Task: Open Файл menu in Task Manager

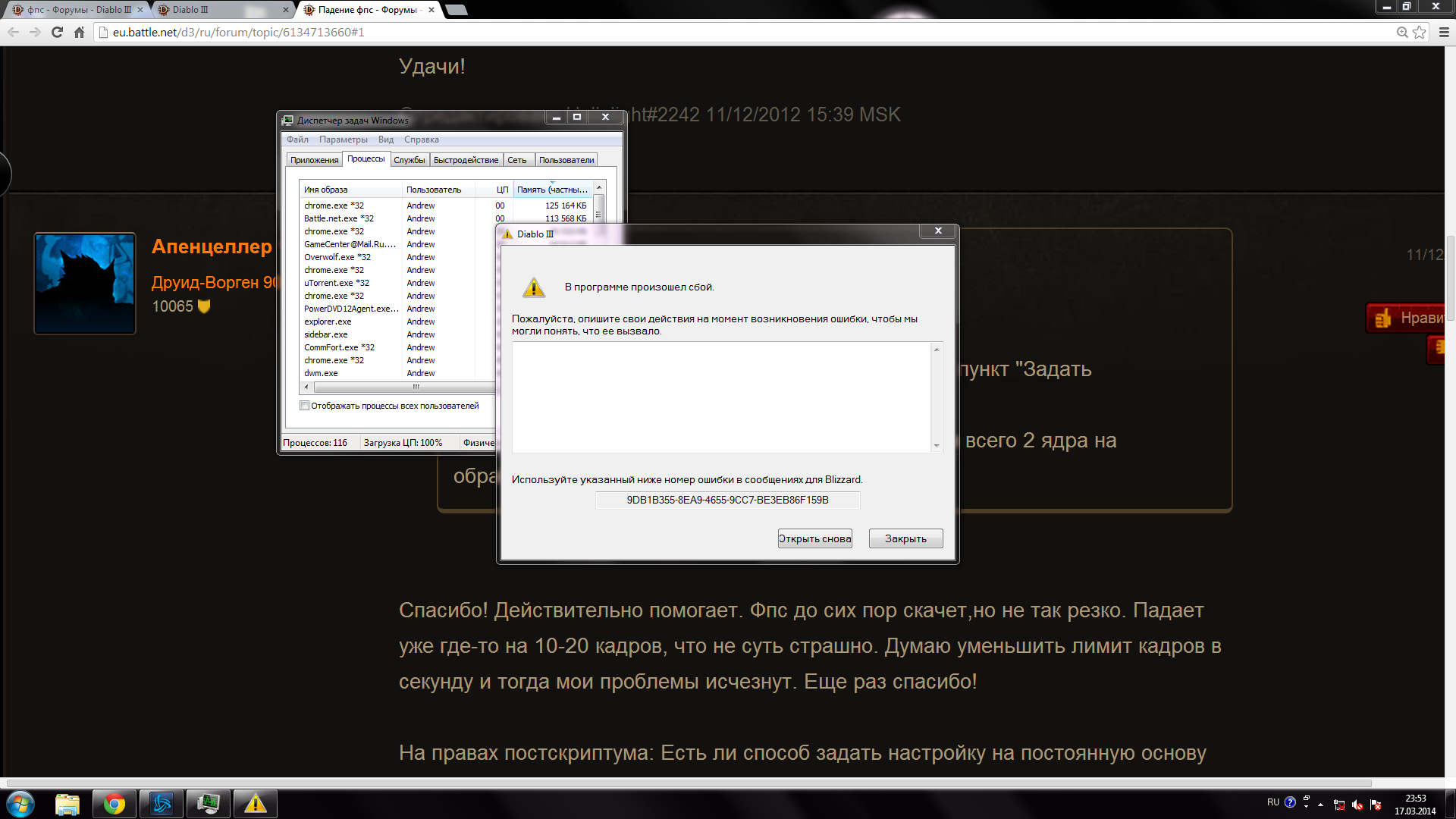Action: coord(297,140)
